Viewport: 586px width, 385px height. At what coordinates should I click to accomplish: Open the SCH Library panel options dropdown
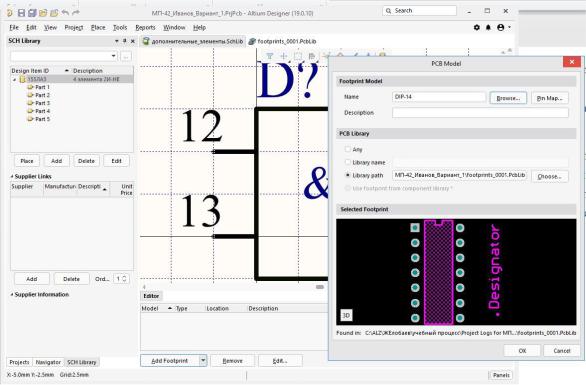pos(117,41)
